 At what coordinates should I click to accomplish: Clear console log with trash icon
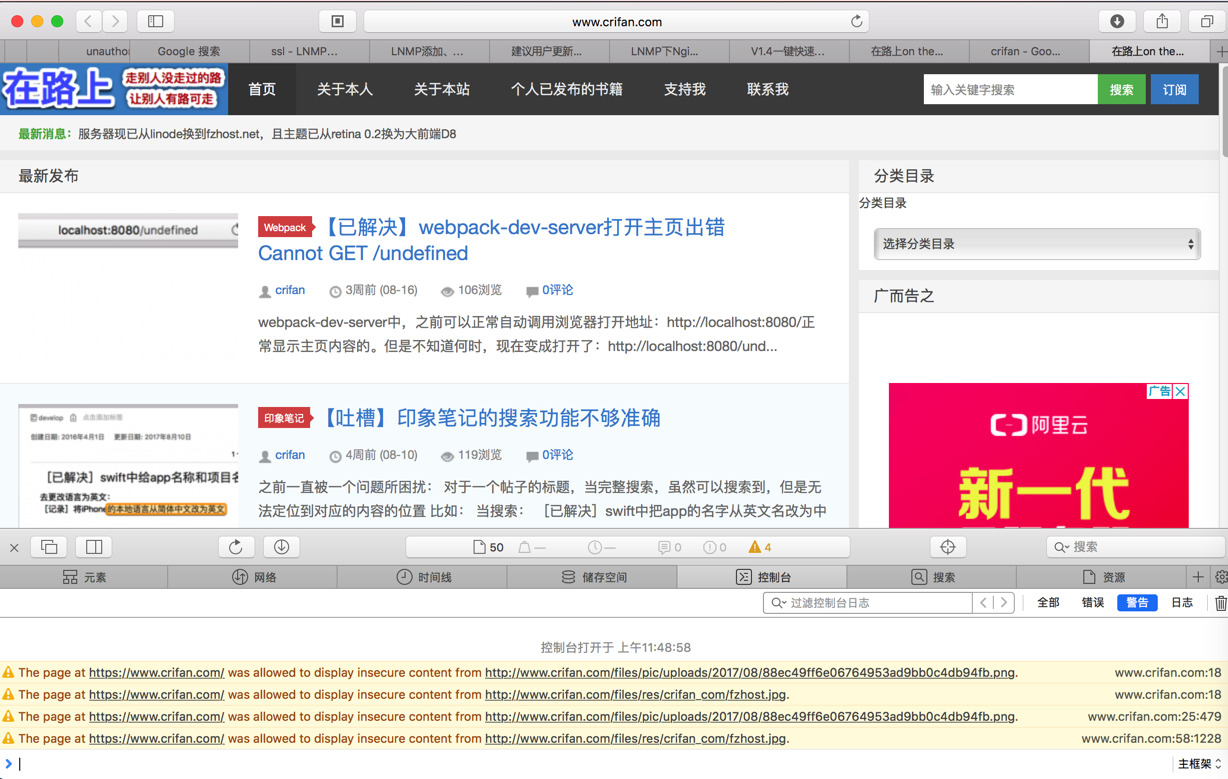point(1220,603)
